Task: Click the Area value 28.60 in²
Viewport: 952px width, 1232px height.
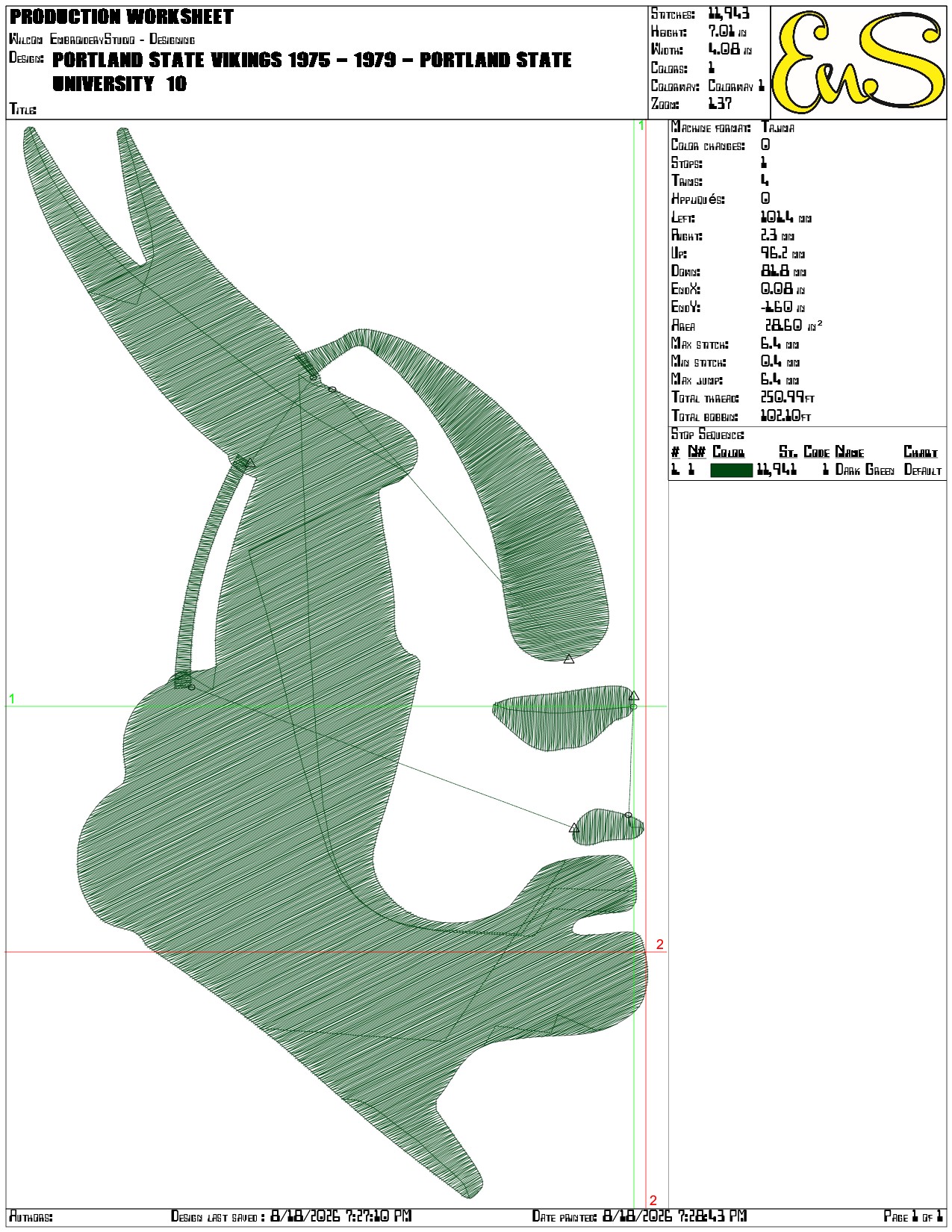Action: tap(794, 325)
